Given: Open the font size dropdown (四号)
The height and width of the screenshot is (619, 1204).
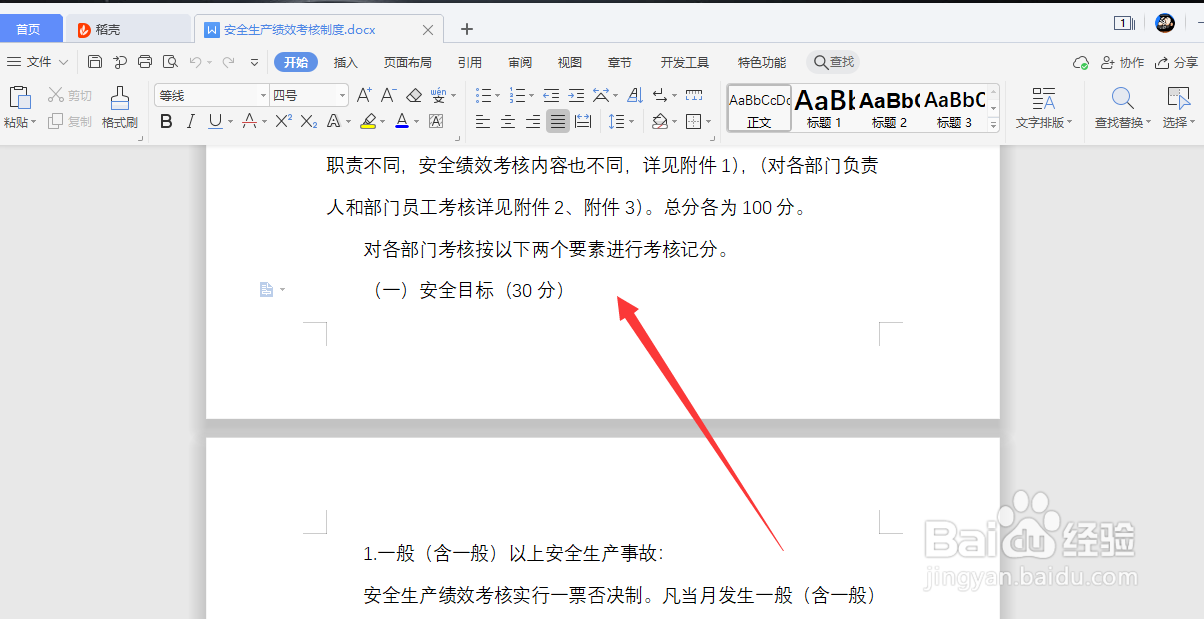Looking at the screenshot, I should [343, 95].
